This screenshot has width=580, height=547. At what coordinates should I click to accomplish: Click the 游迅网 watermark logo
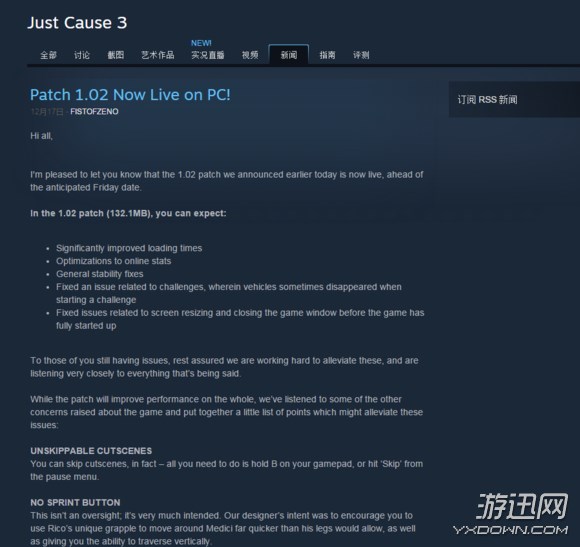(522, 507)
